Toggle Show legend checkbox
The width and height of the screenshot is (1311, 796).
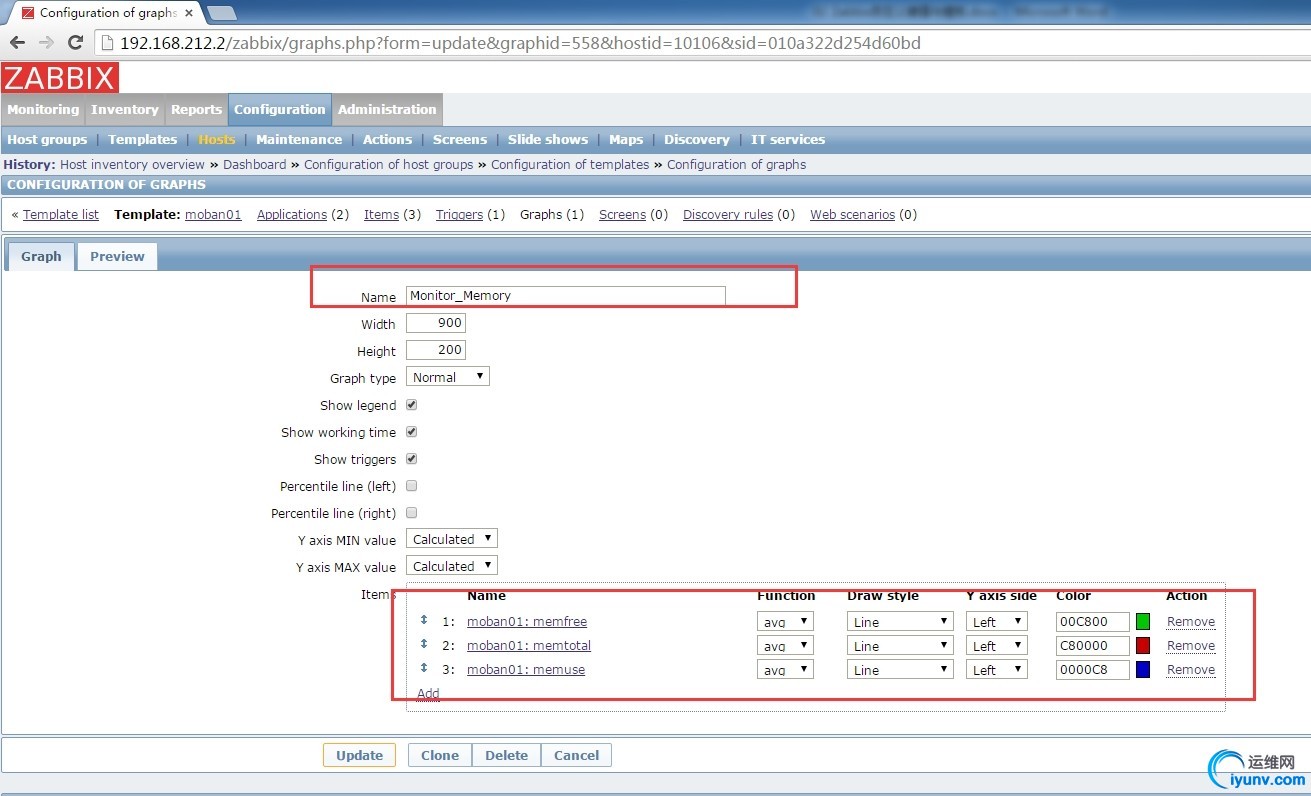click(x=411, y=405)
